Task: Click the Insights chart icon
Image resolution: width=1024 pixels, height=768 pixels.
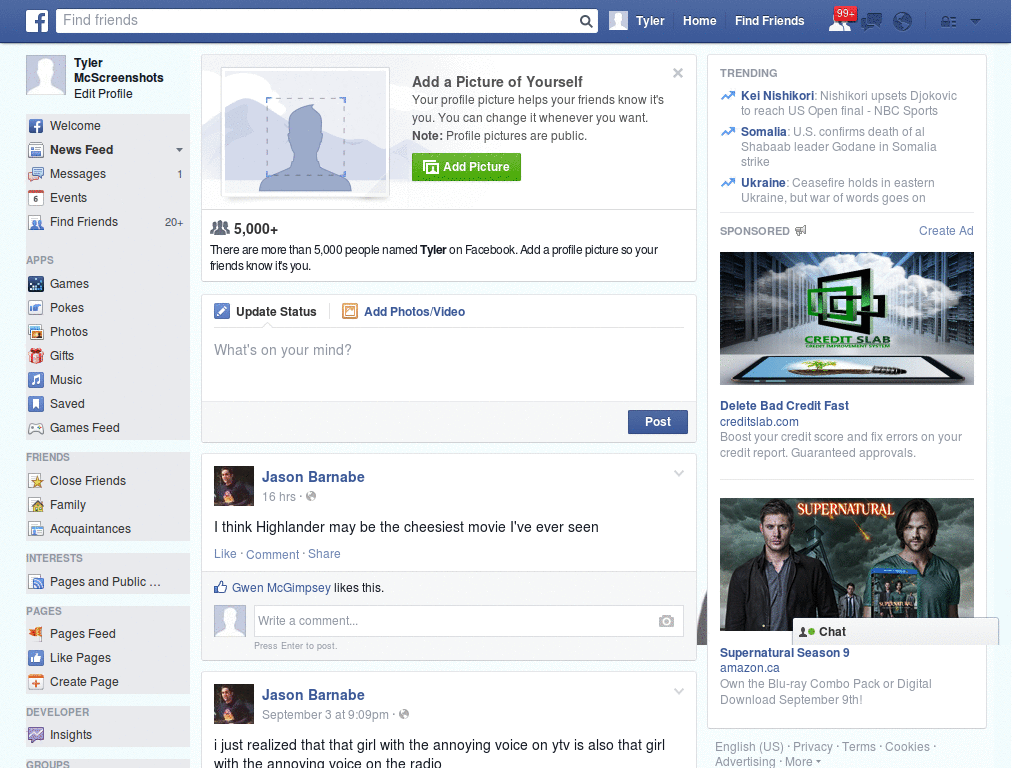Action: 36,735
